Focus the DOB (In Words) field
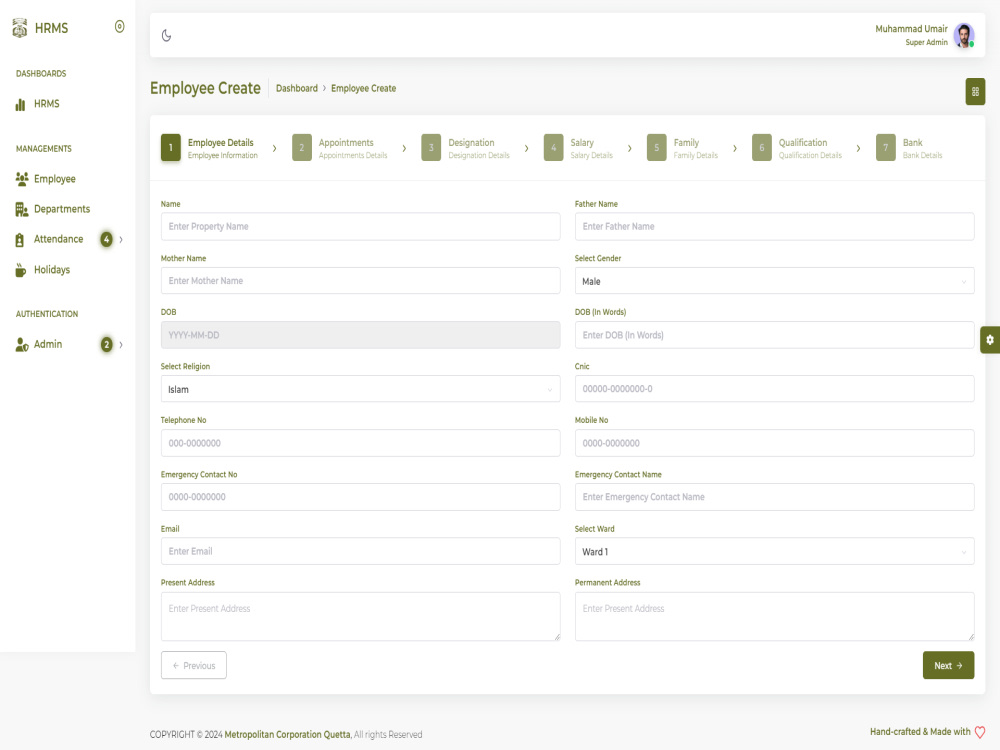This screenshot has width=1000, height=750. tap(774, 335)
